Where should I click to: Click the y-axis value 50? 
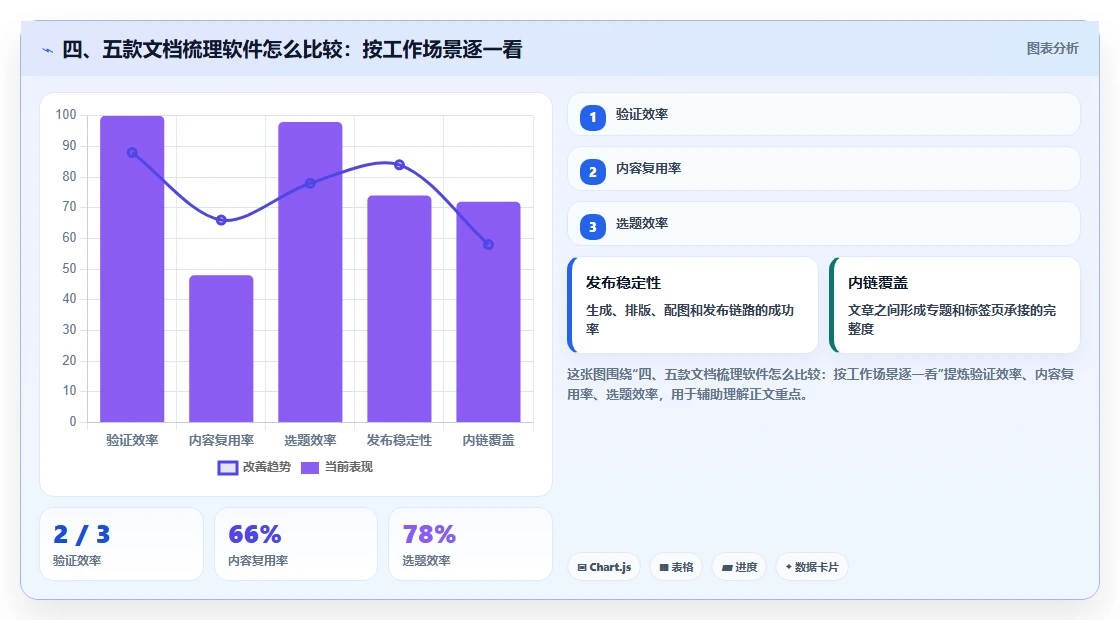pos(69,269)
